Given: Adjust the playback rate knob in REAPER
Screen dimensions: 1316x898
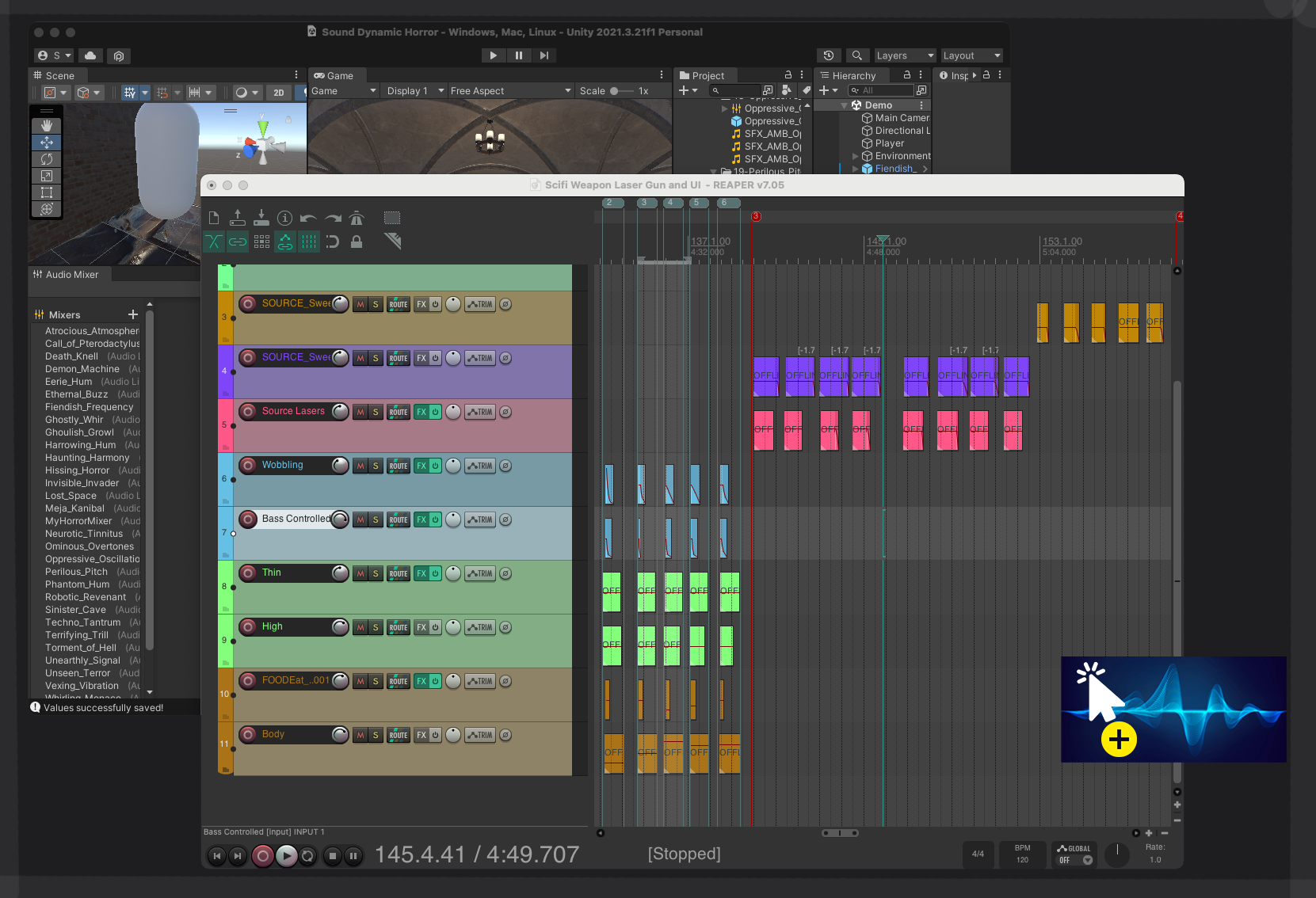Looking at the screenshot, I should (x=1117, y=854).
